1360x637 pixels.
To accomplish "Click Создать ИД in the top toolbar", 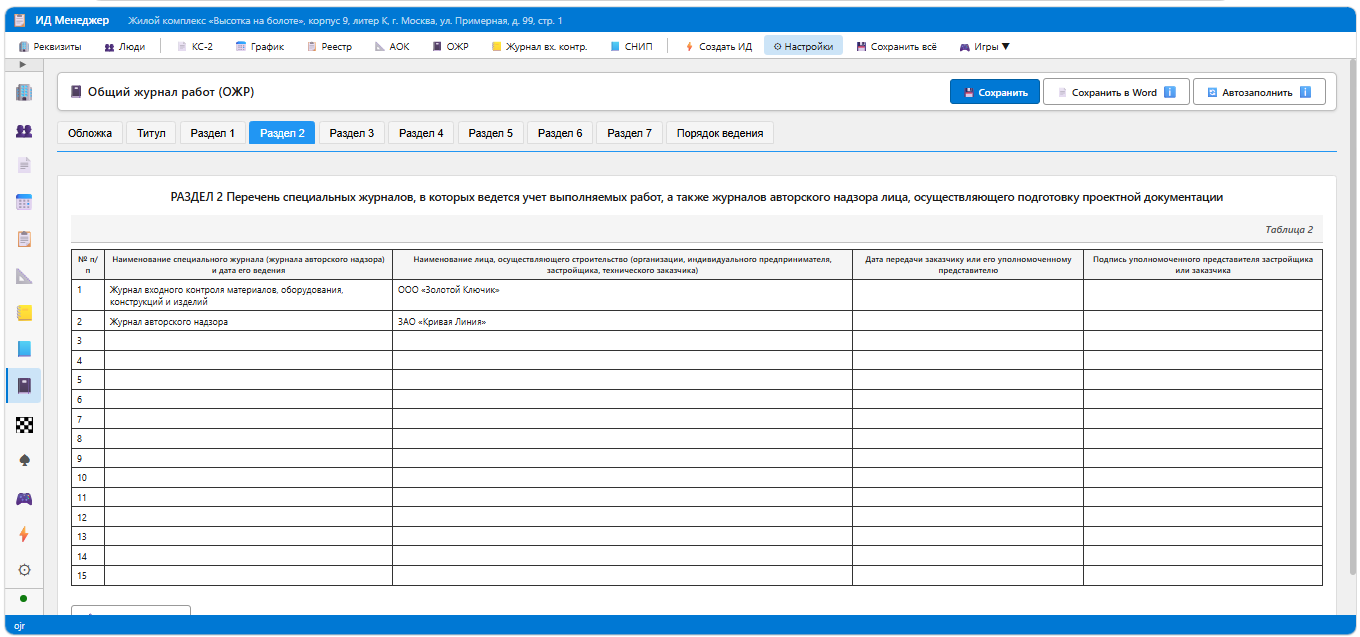I will [x=718, y=46].
